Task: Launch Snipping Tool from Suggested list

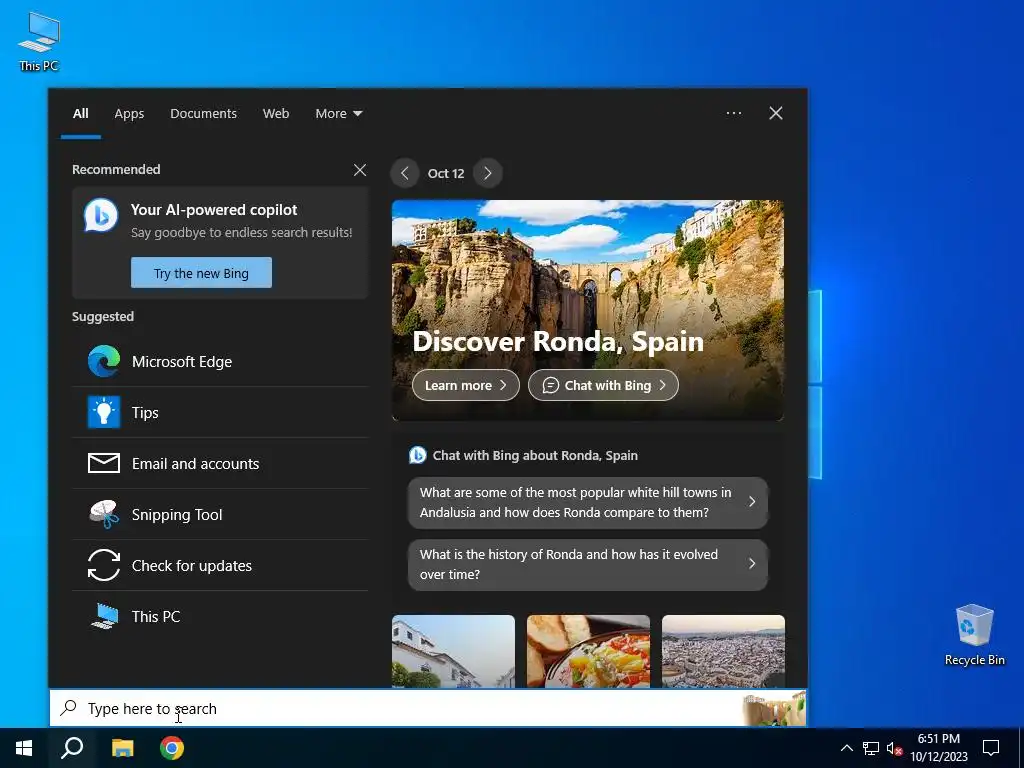Action: (221, 514)
